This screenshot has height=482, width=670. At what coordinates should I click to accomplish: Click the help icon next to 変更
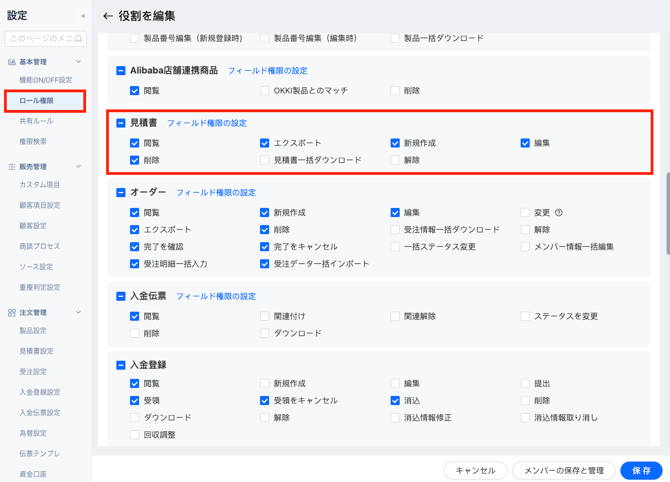[x=558, y=212]
